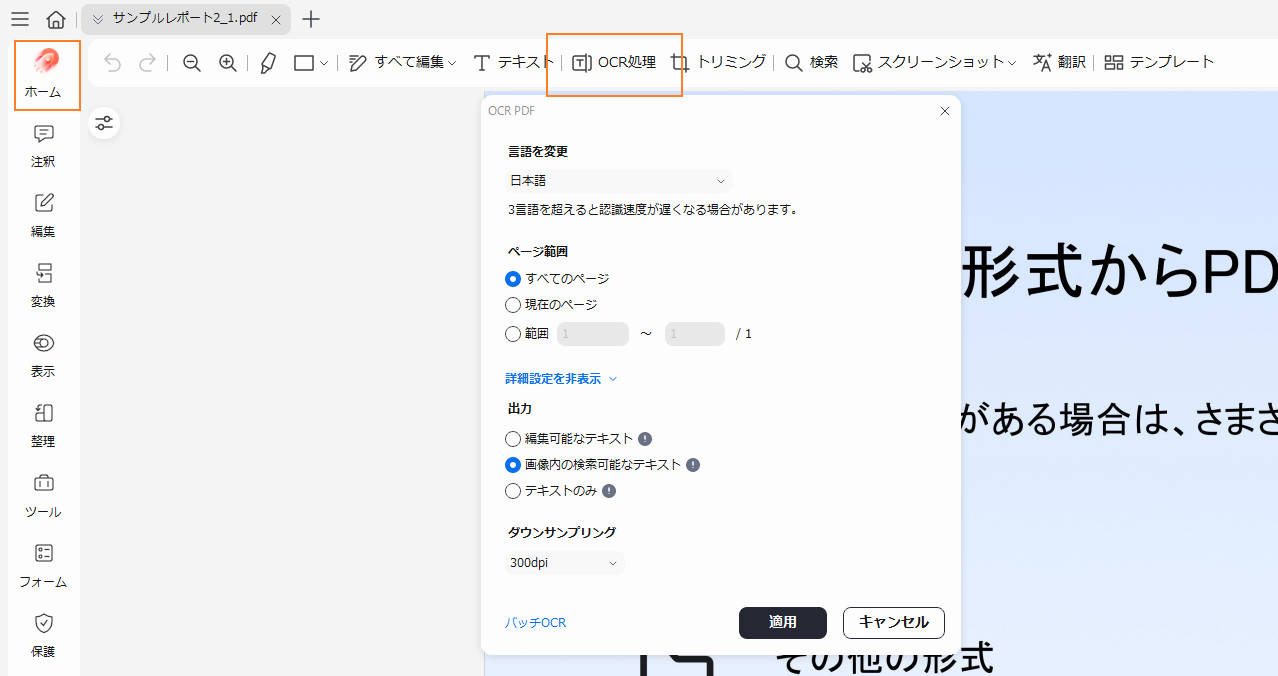Open the 翻訳 translate tool
The image size is (1278, 676).
coord(1059,62)
